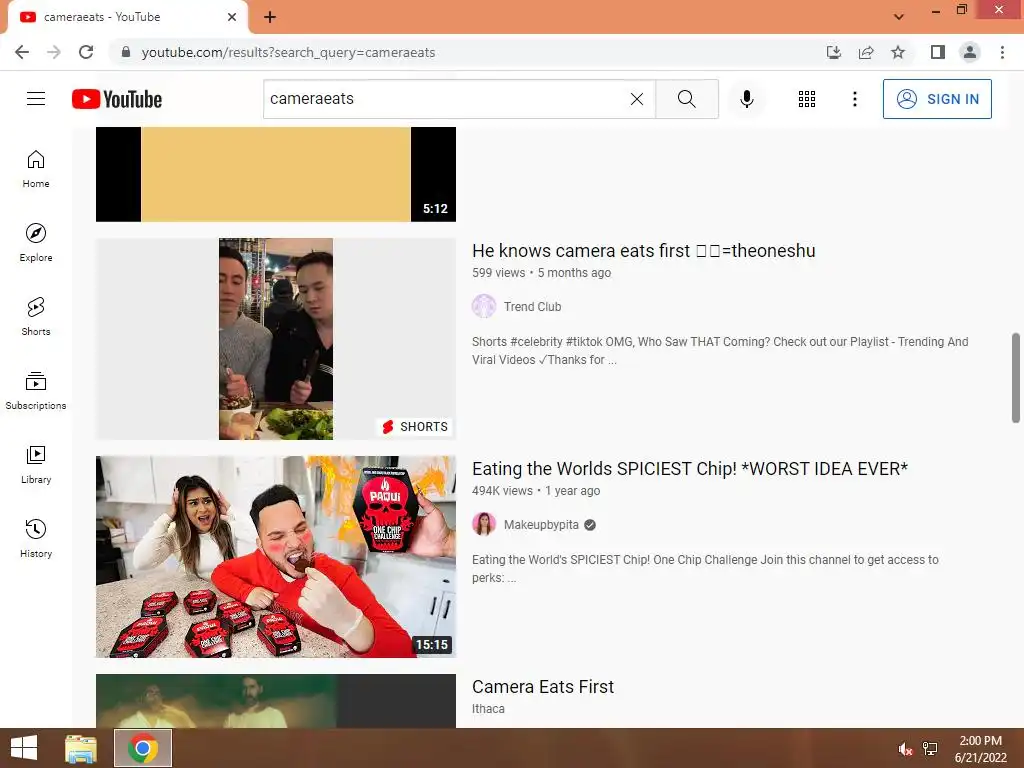The width and height of the screenshot is (1024, 768).
Task: Open the Chrome three-dot menu
Action: [x=1002, y=52]
